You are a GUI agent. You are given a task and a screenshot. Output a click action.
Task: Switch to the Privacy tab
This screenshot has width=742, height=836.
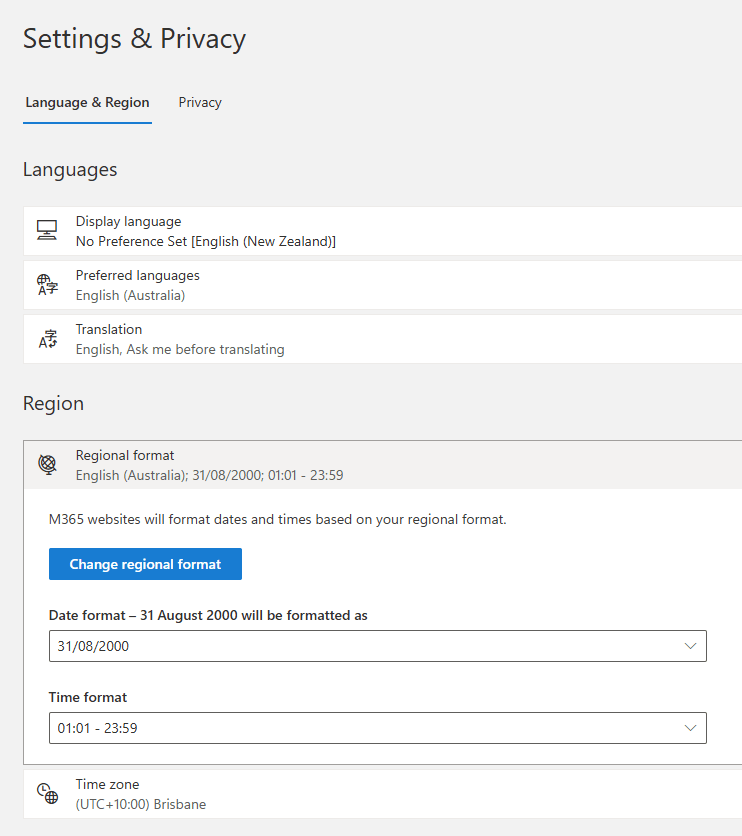[200, 102]
